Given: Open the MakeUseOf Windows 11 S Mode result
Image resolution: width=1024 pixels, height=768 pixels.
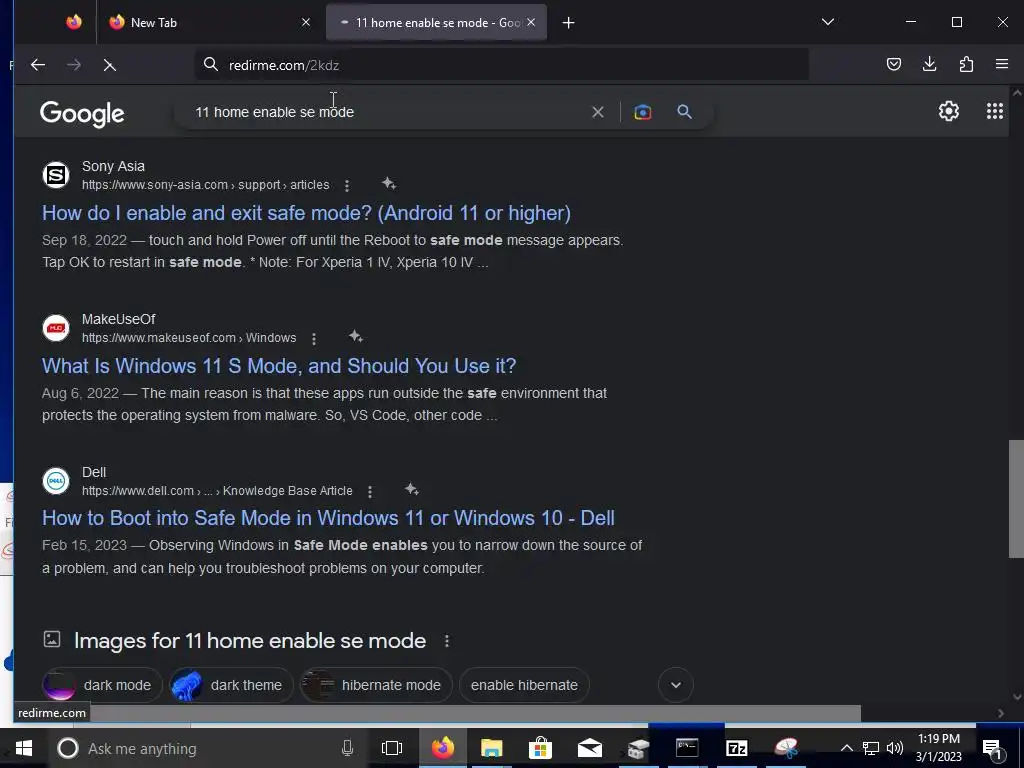Looking at the screenshot, I should click(x=279, y=366).
